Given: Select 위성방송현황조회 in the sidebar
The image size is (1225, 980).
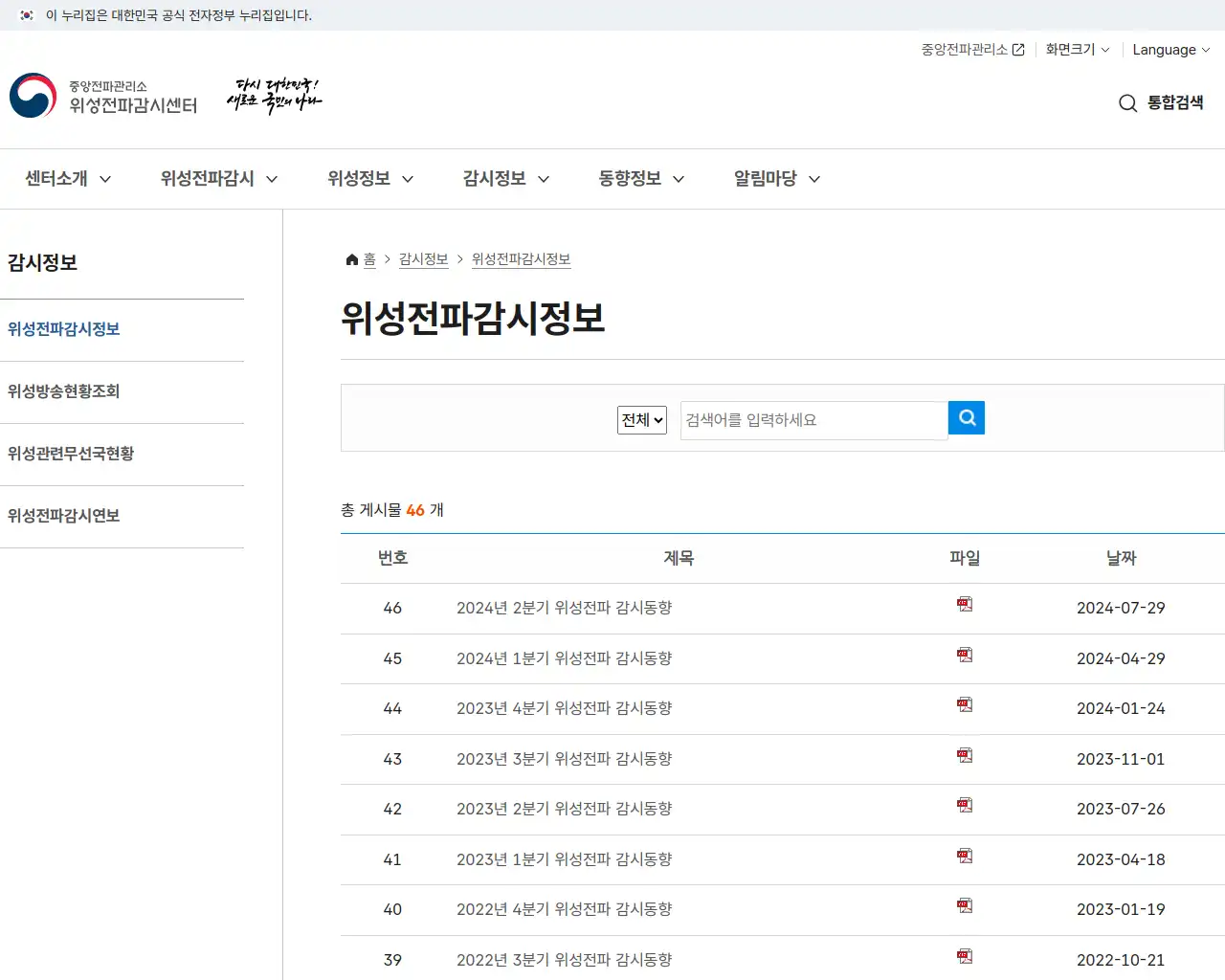Looking at the screenshot, I should [63, 391].
